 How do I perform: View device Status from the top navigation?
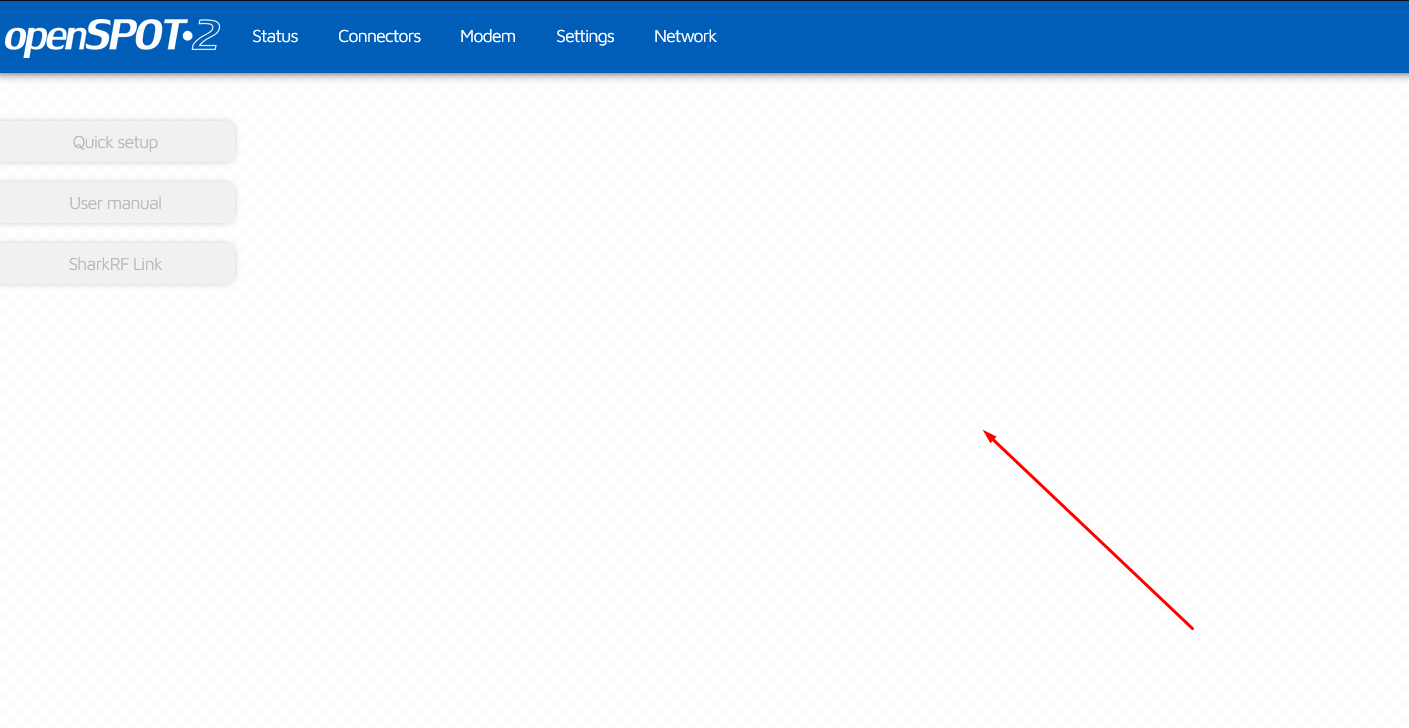coord(275,36)
